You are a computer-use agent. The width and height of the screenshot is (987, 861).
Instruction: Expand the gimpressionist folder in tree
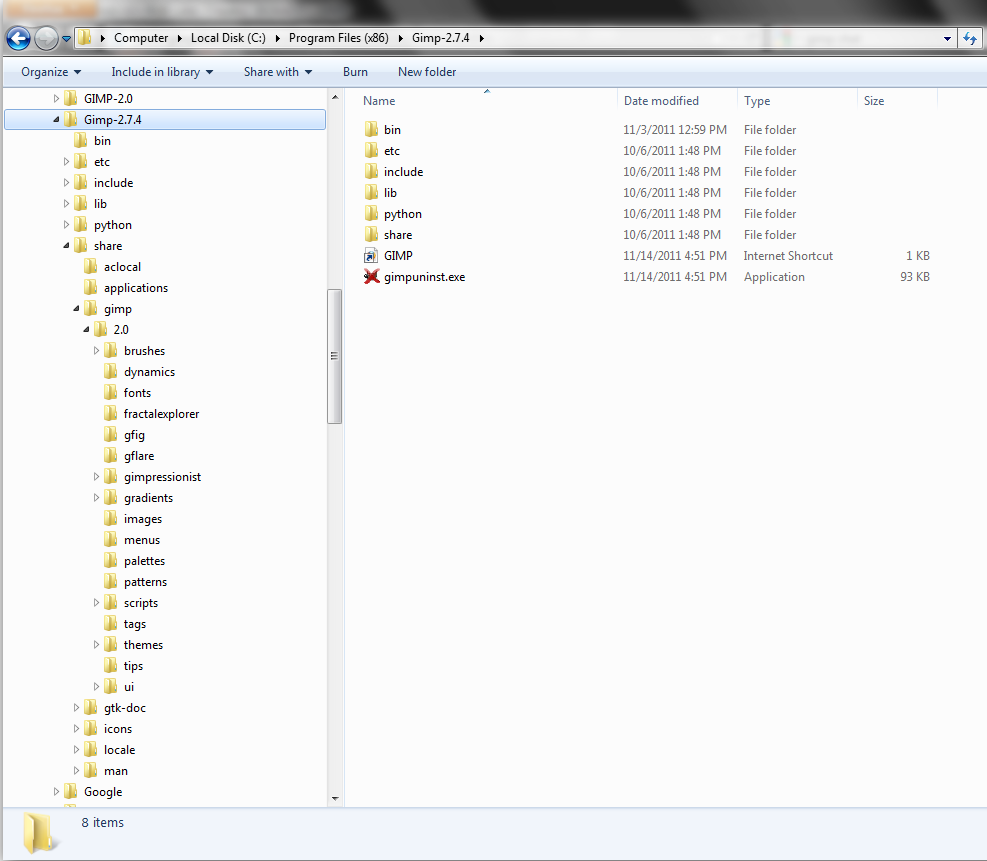click(x=96, y=477)
